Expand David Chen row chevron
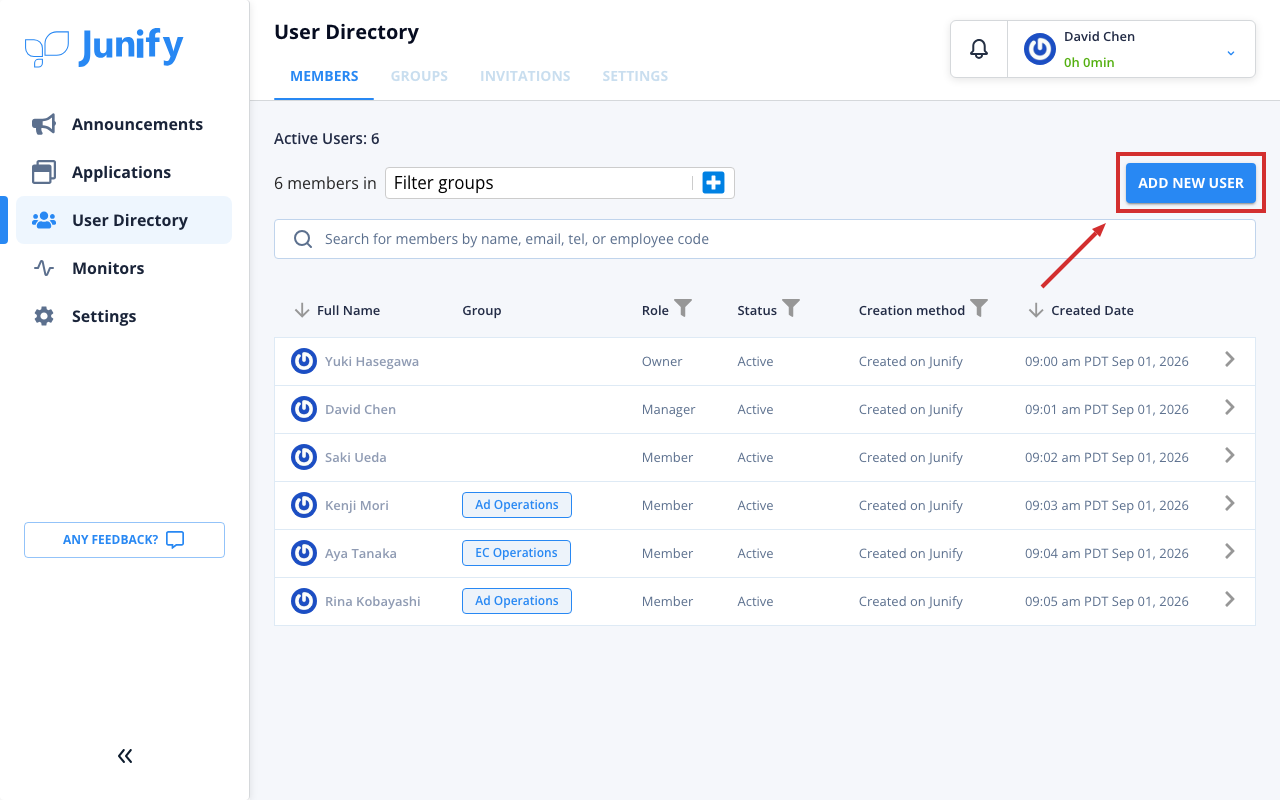 point(1230,408)
